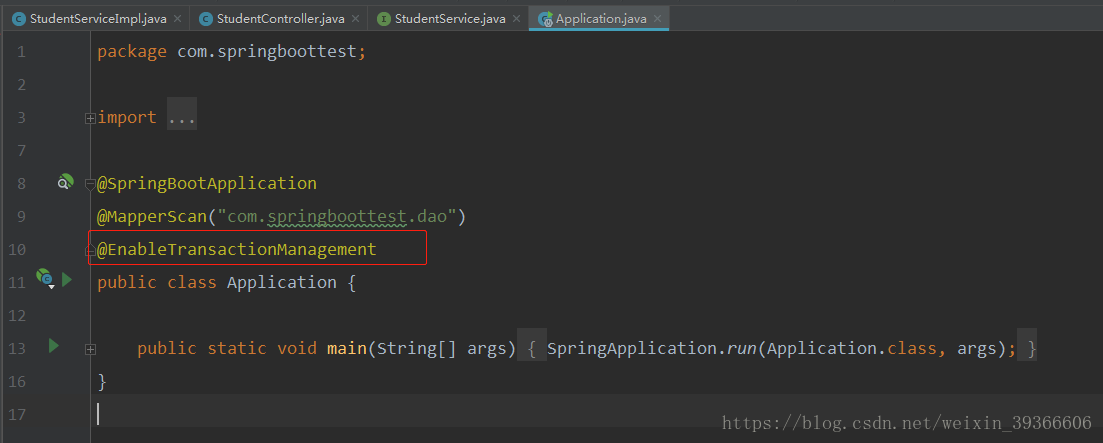1103x443 pixels.
Task: Click the interface icon on StudentService.java tab
Action: point(384,19)
